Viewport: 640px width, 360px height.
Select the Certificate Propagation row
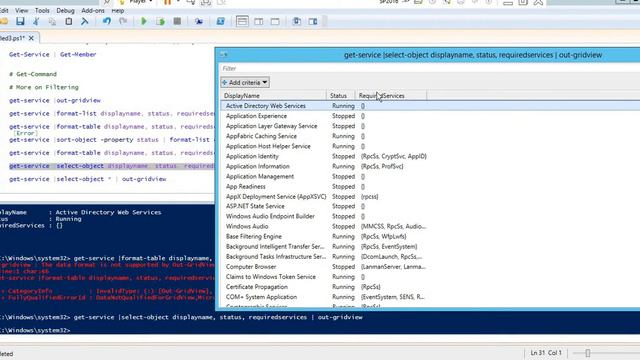pos(430,287)
